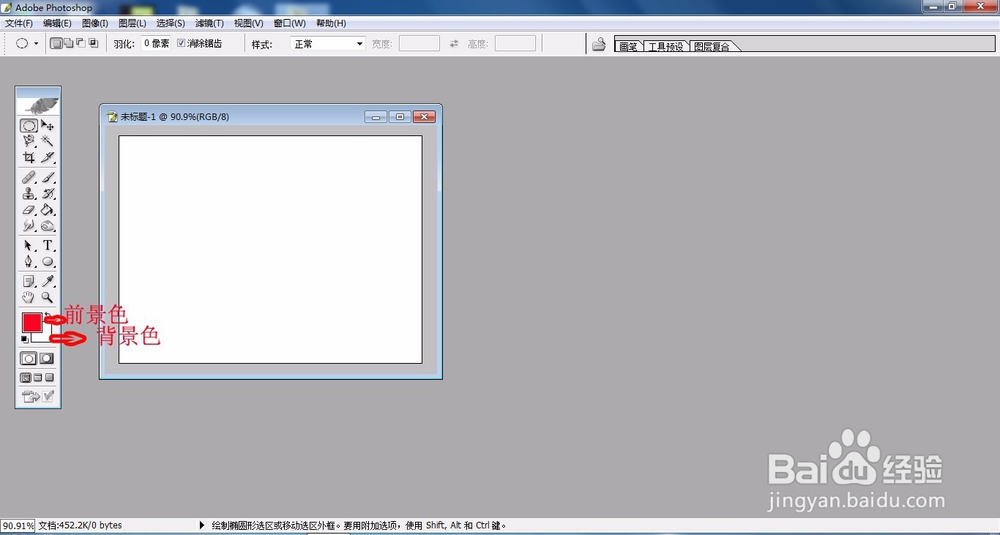Image resolution: width=1000 pixels, height=535 pixels.
Task: Switch to Quick Mask mode
Action: 47,359
